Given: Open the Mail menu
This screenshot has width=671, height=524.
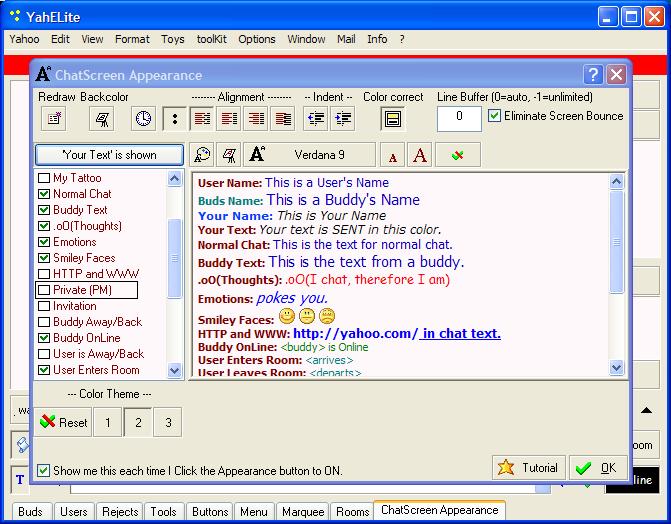Looking at the screenshot, I should (346, 39).
